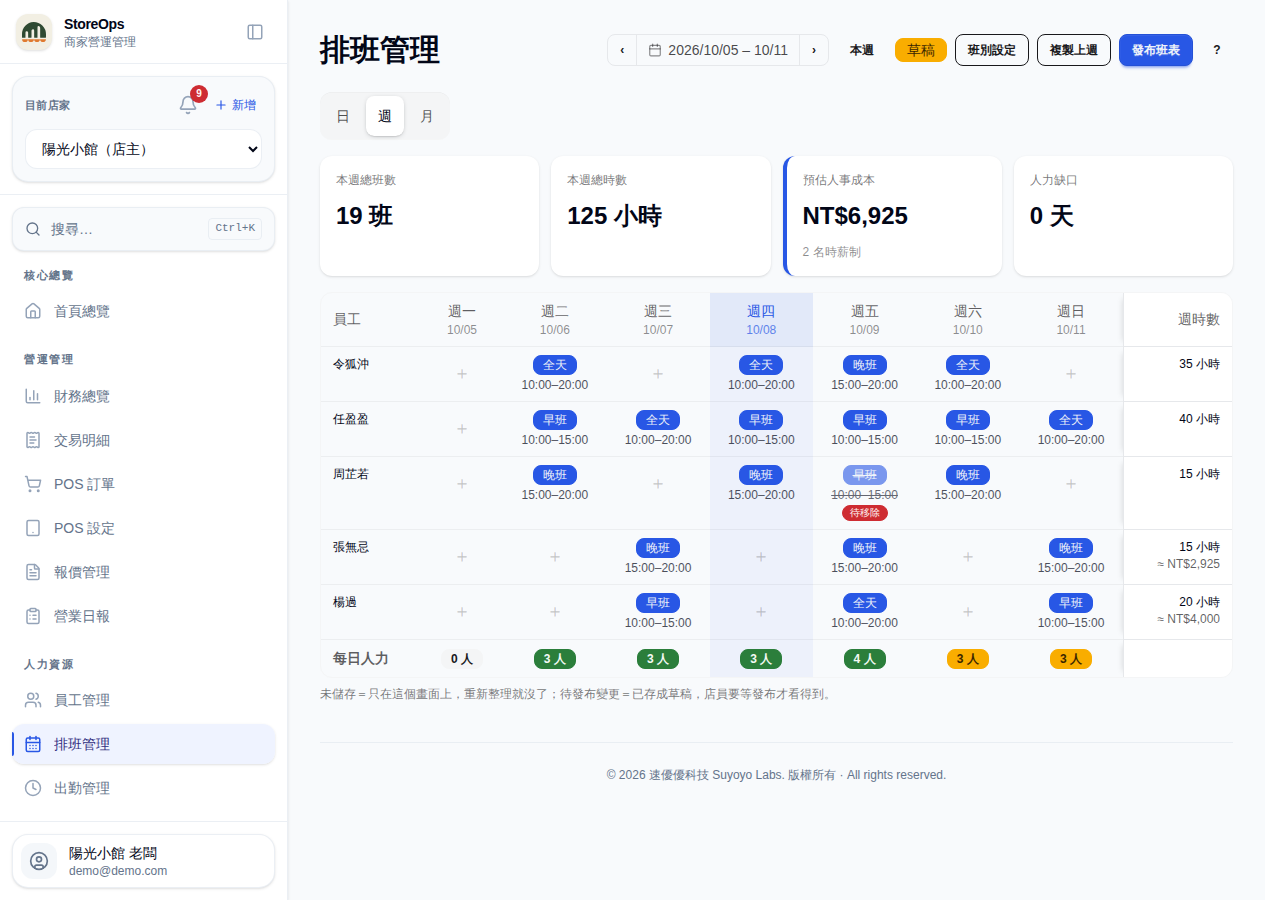Screen dimensions: 1280x900
Task: Collapse the sidebar panel icon
Action: (x=255, y=32)
